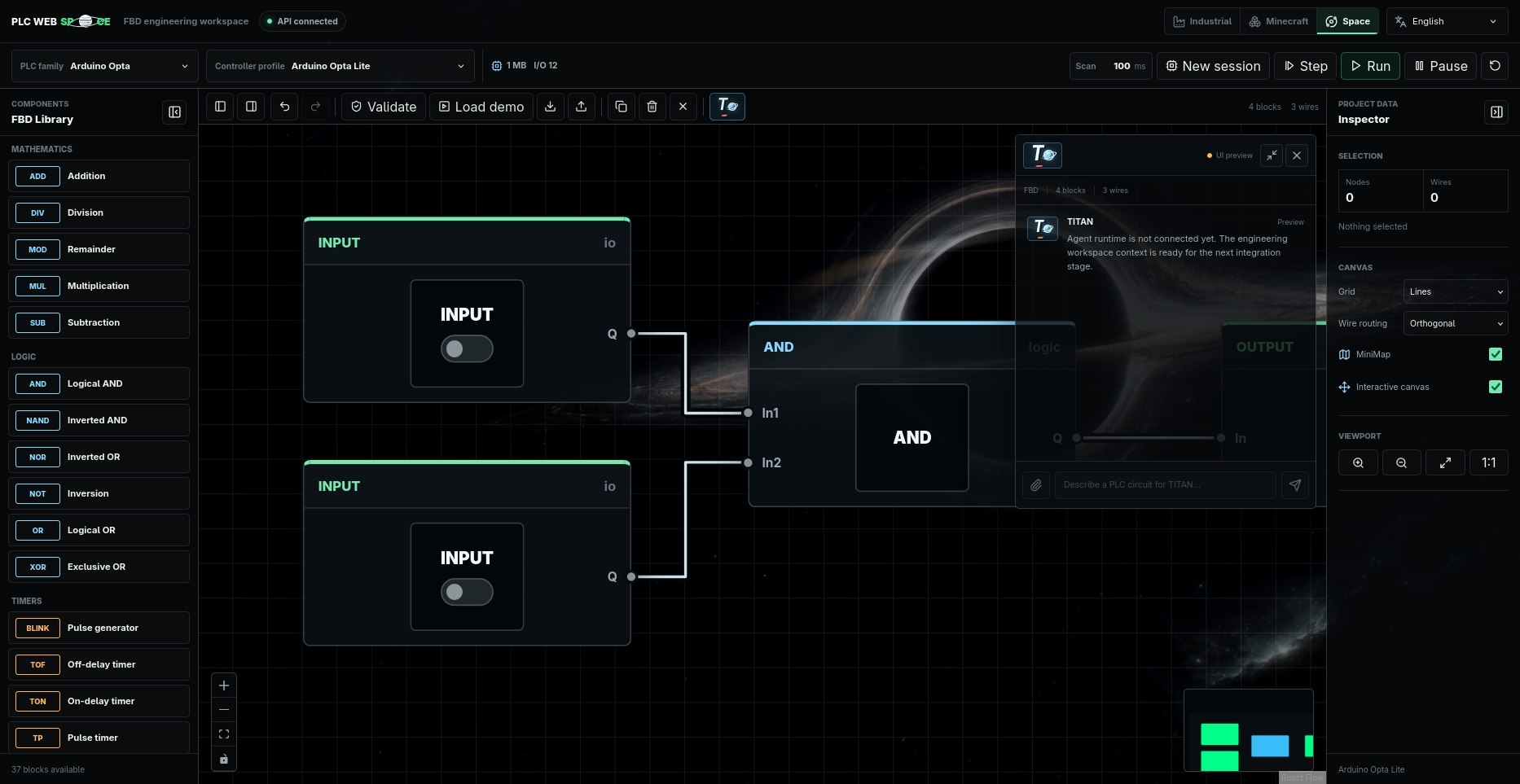Select the Inverted OR NOR block
This screenshot has width=1520, height=784.
(x=99, y=457)
